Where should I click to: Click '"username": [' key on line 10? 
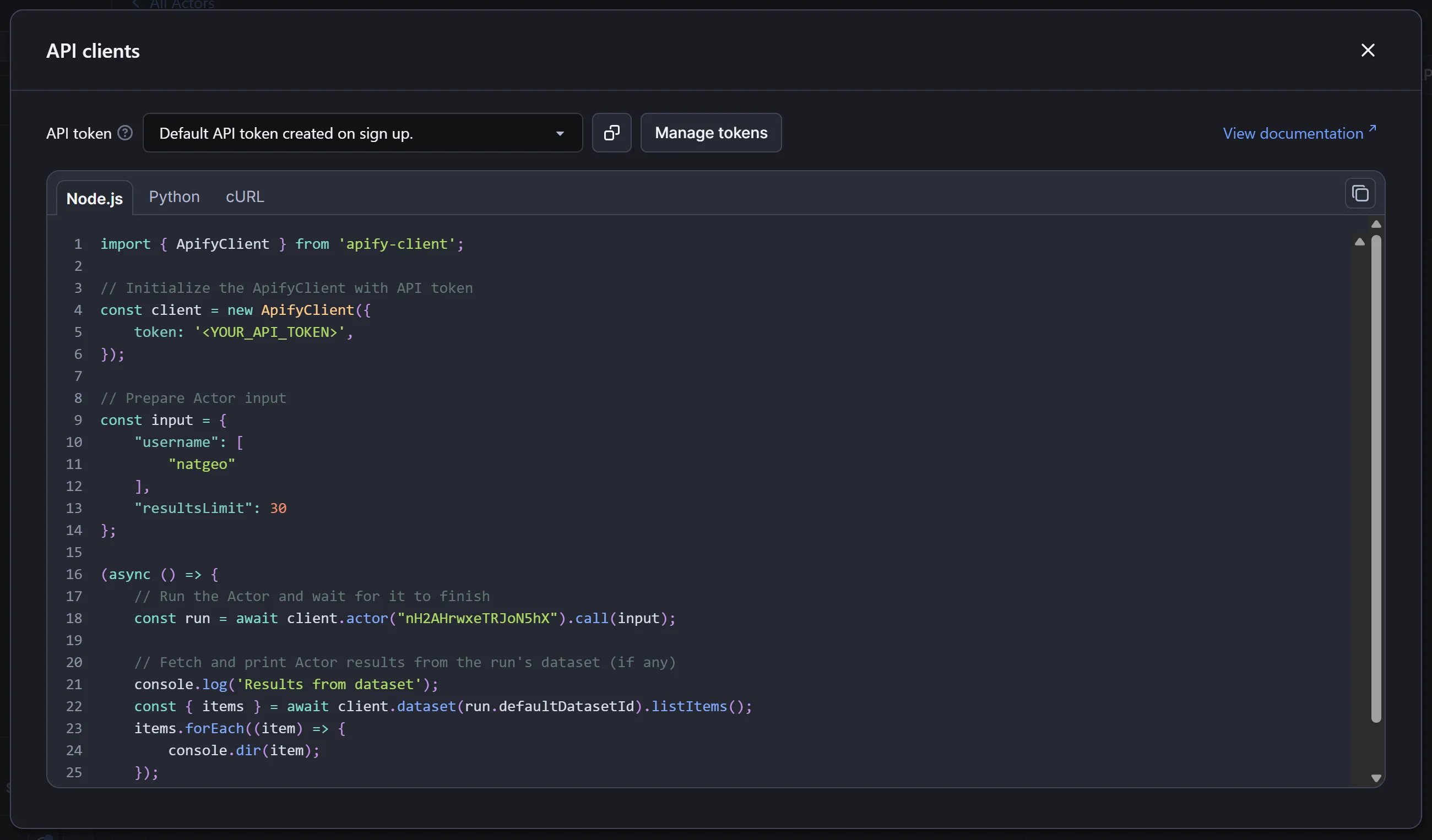pos(189,443)
